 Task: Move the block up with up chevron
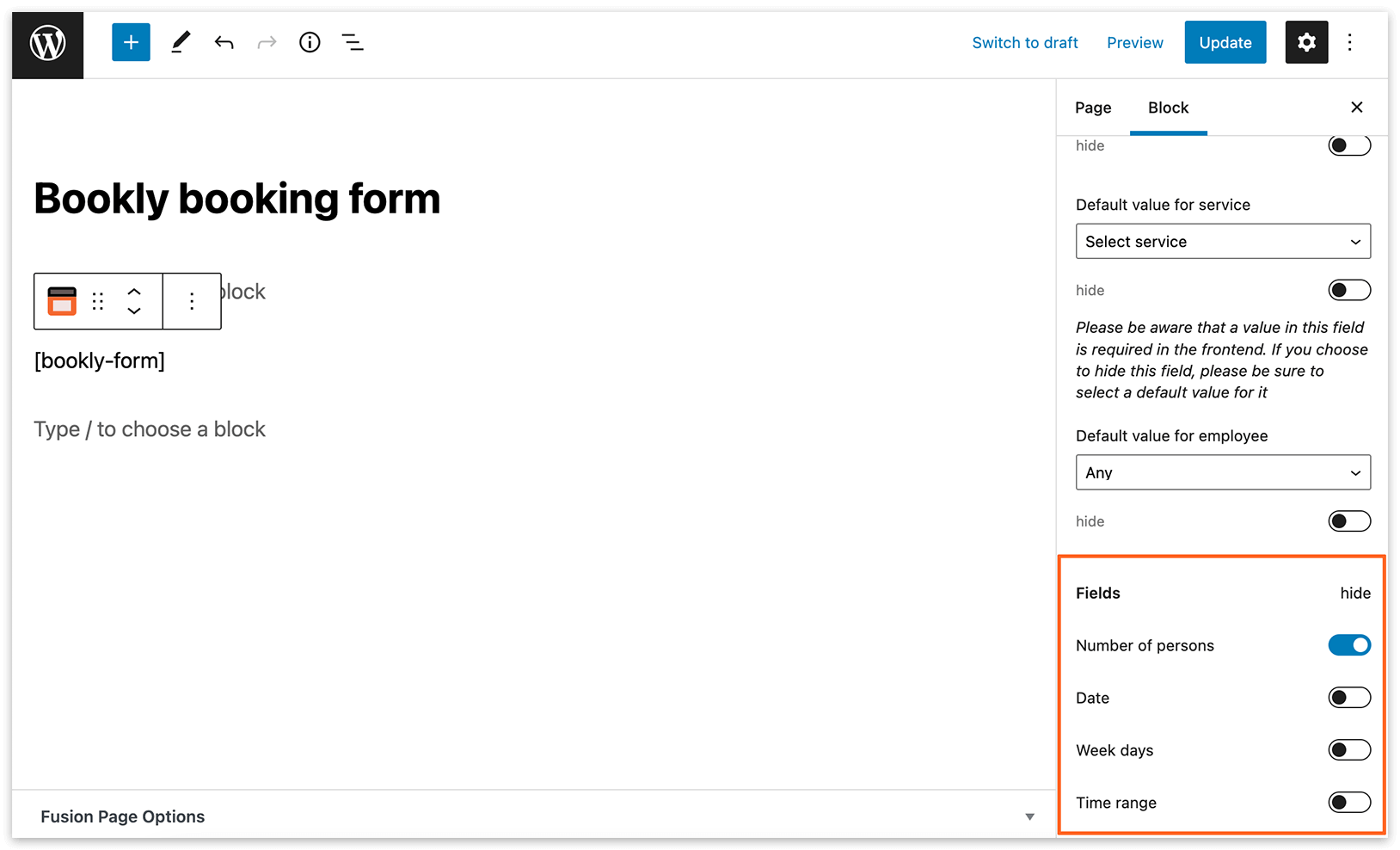134,293
